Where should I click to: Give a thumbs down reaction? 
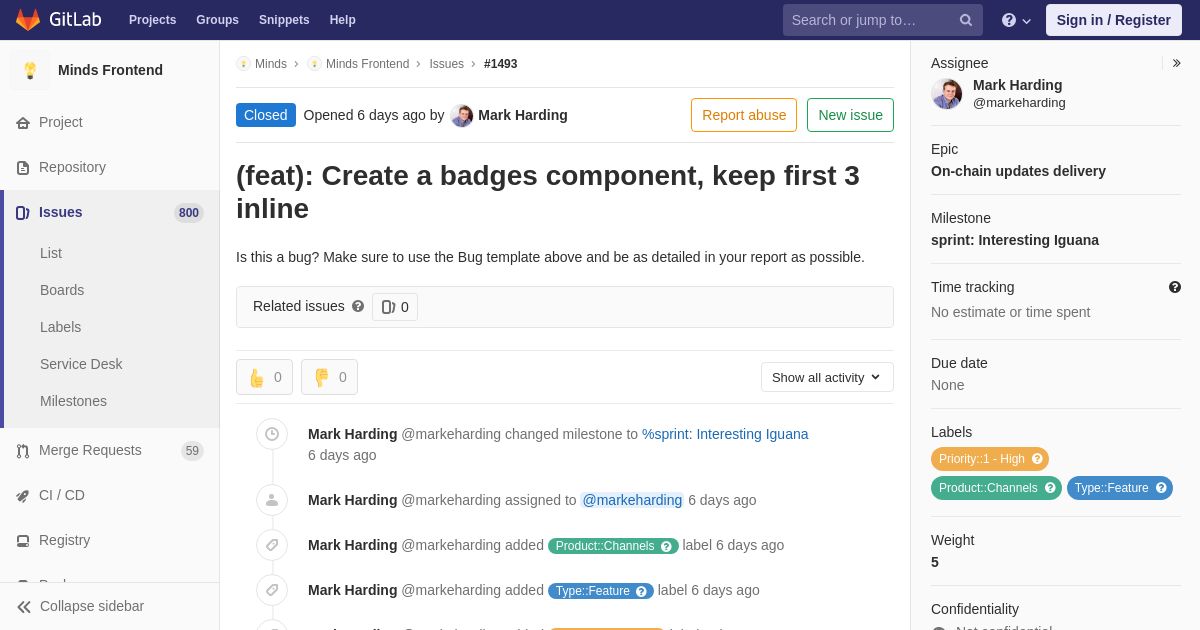329,377
